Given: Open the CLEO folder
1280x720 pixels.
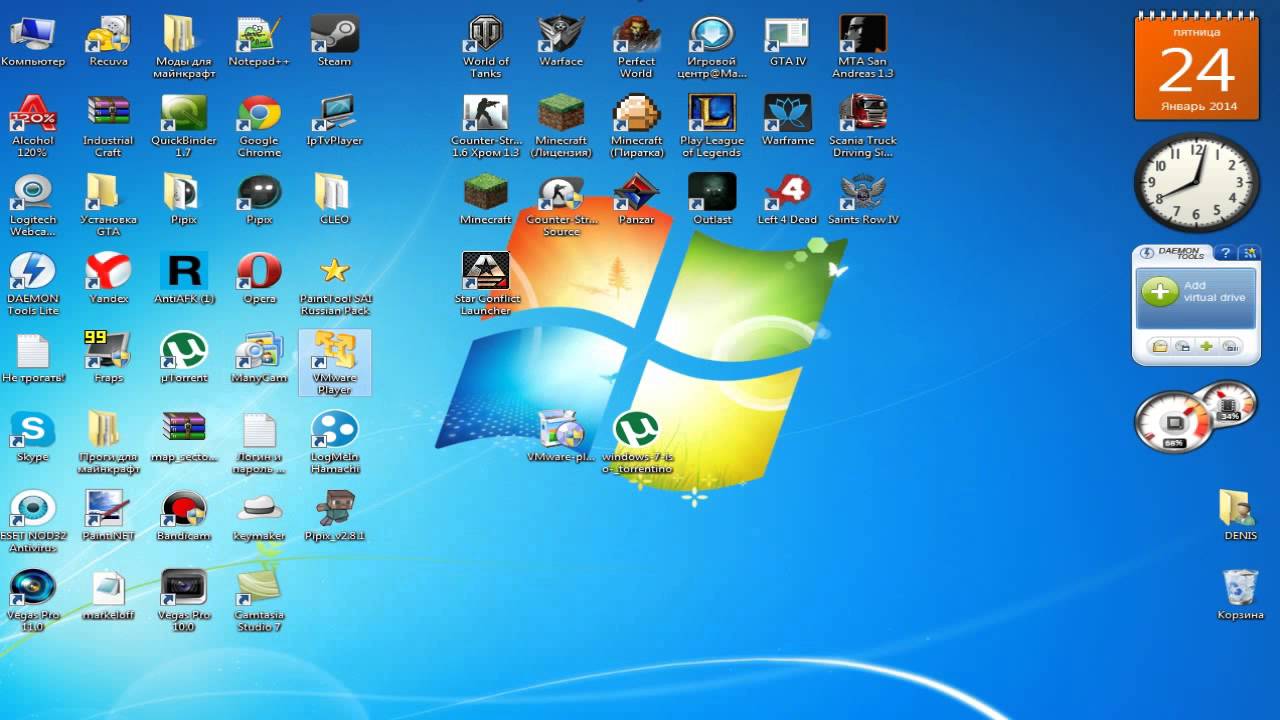Looking at the screenshot, I should click(334, 200).
